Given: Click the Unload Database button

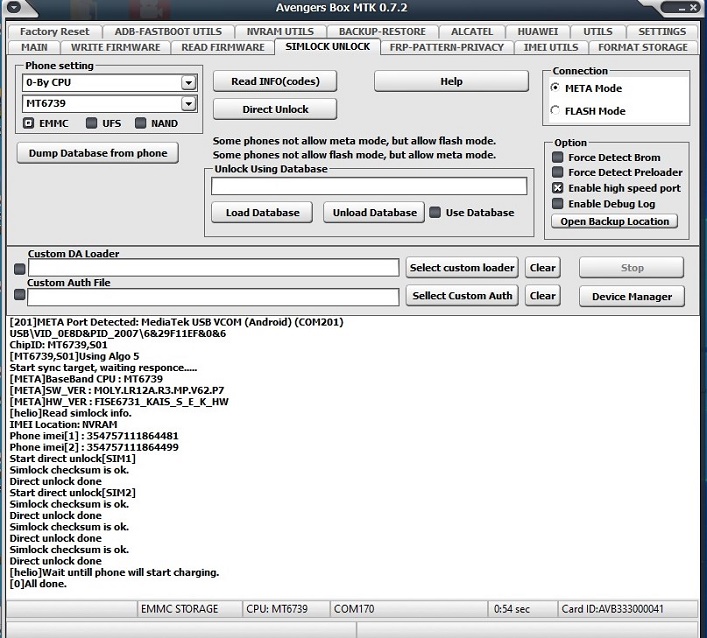Looking at the screenshot, I should 374,212.
